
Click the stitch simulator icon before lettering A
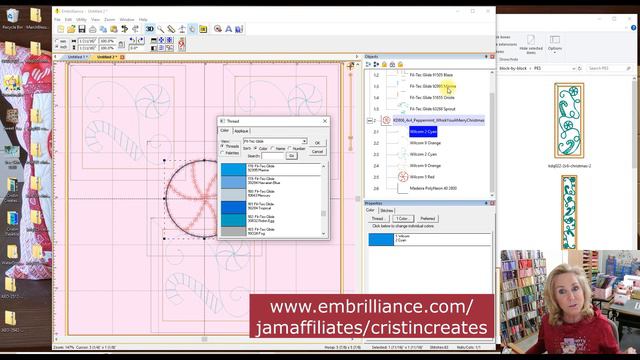point(218,29)
